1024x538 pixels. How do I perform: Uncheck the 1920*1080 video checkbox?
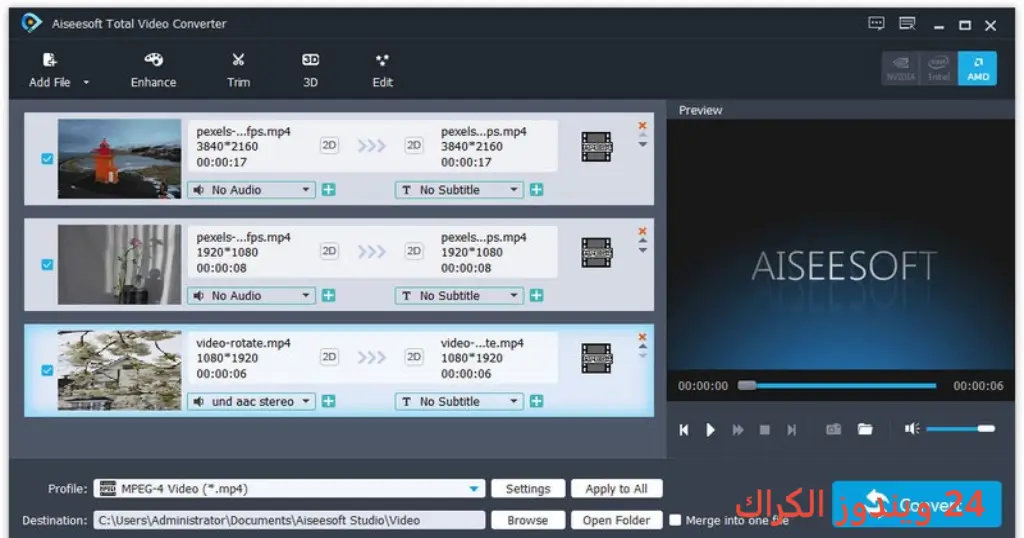click(47, 264)
